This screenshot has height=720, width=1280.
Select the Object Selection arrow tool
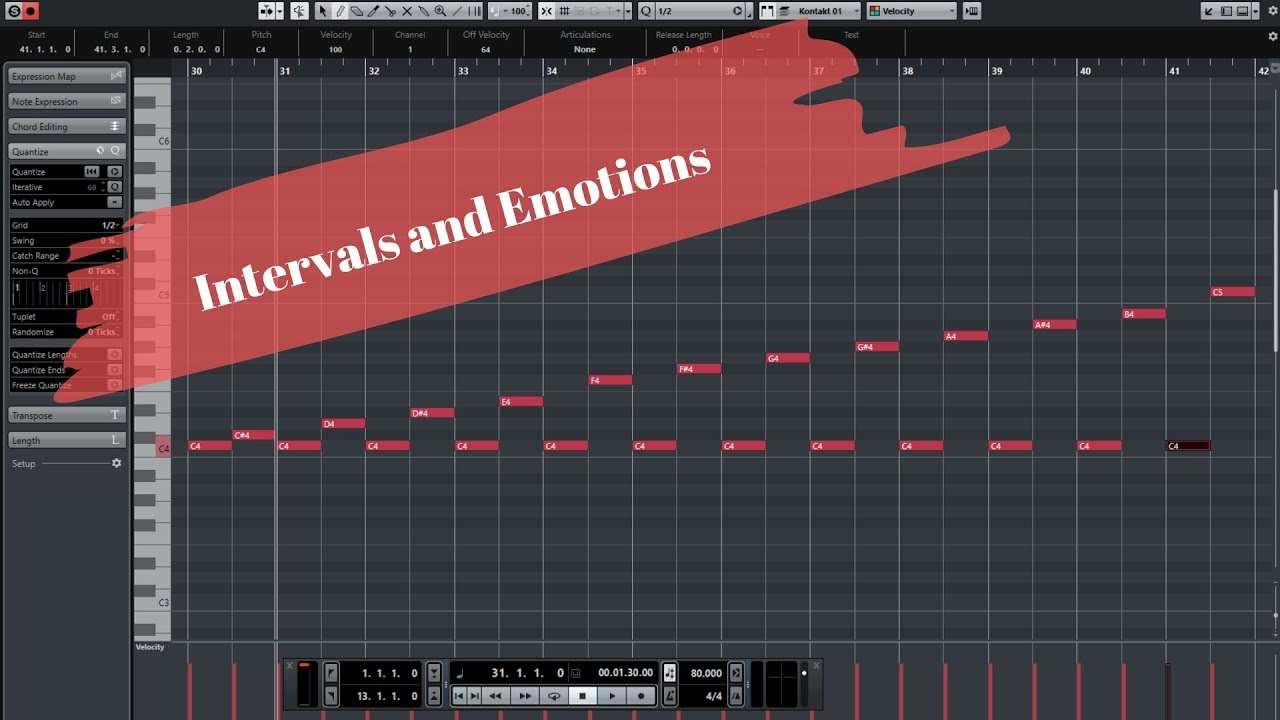pos(323,11)
